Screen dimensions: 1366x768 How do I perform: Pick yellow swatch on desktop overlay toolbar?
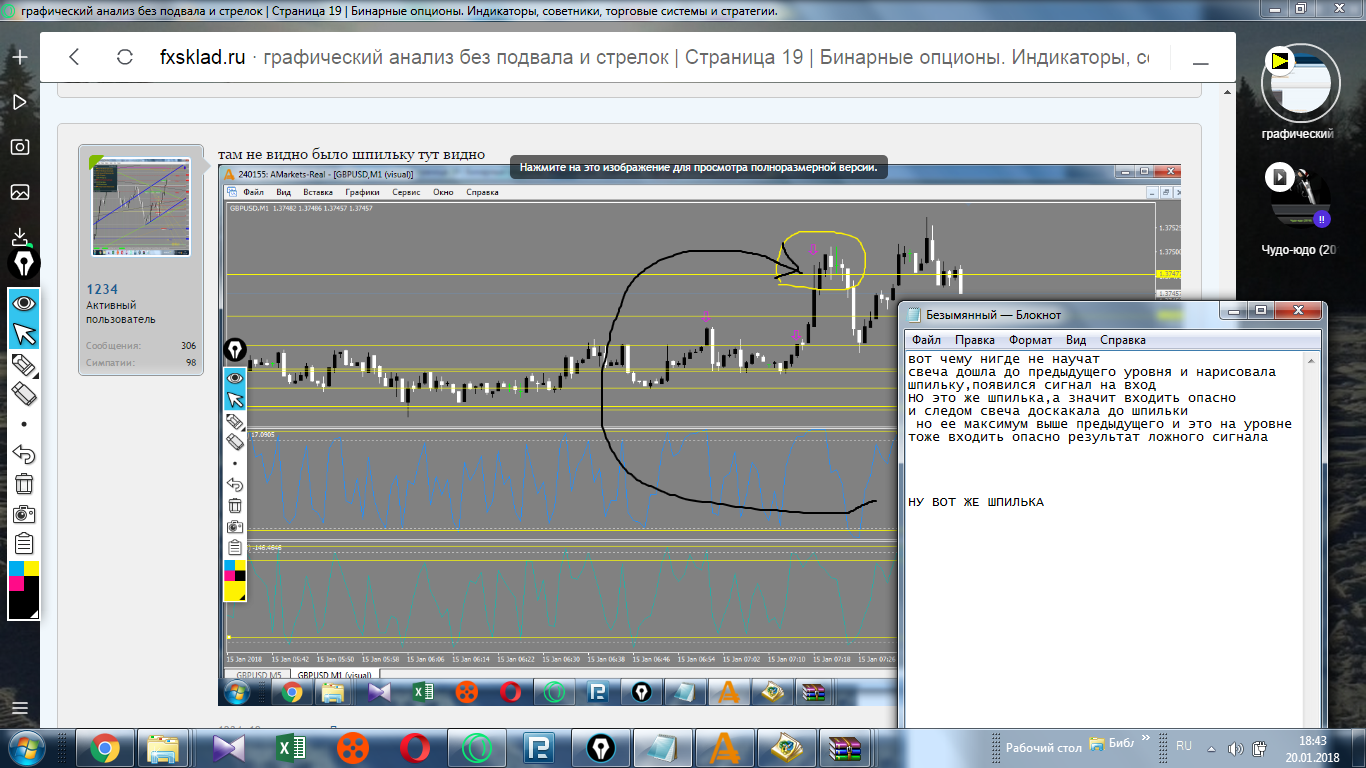[x=31, y=568]
